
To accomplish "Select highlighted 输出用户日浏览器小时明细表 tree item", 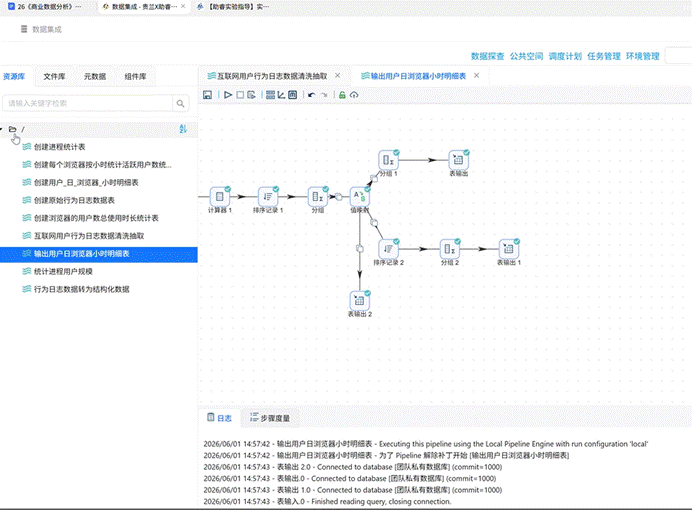I will tap(99, 254).
